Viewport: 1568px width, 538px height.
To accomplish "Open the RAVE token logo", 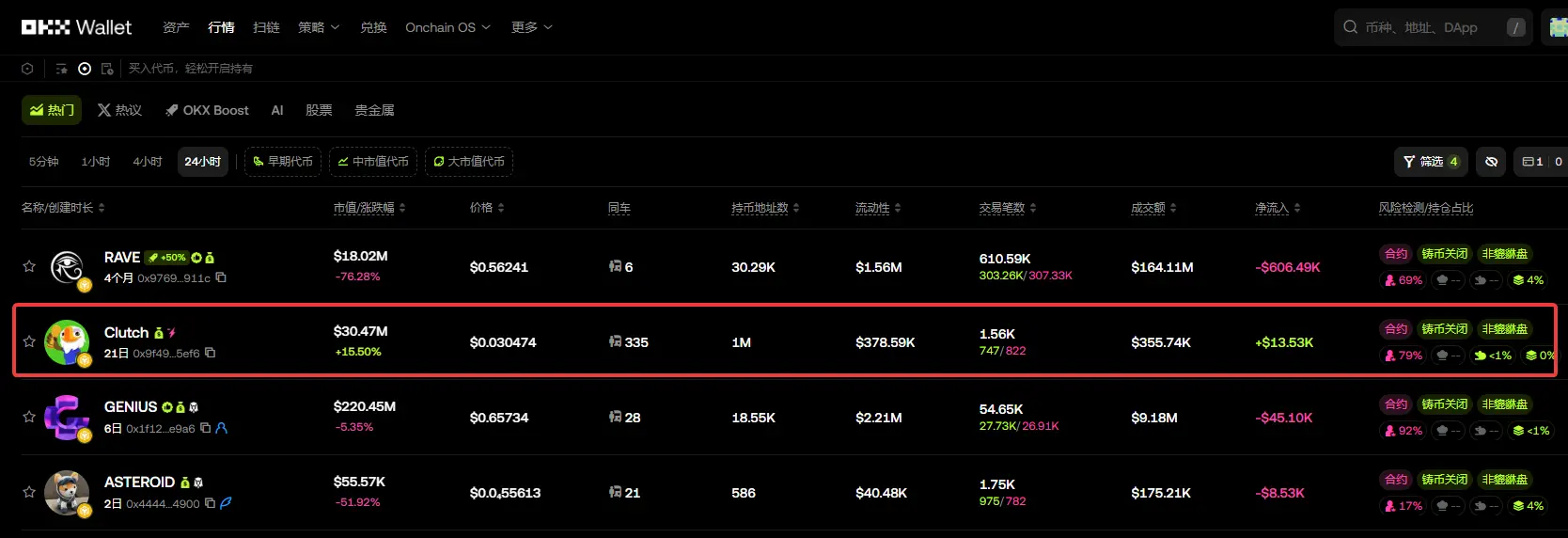I will click(x=67, y=267).
